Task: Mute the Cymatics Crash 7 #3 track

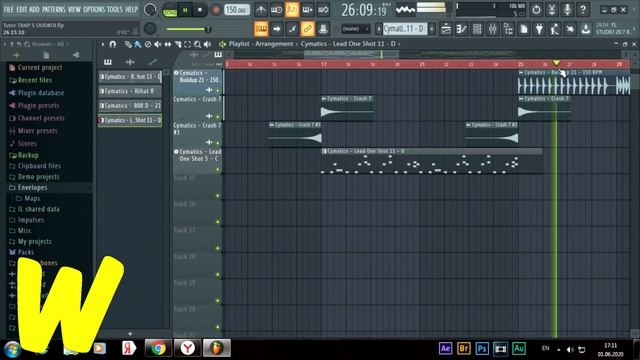Action: pyautogui.click(x=218, y=143)
